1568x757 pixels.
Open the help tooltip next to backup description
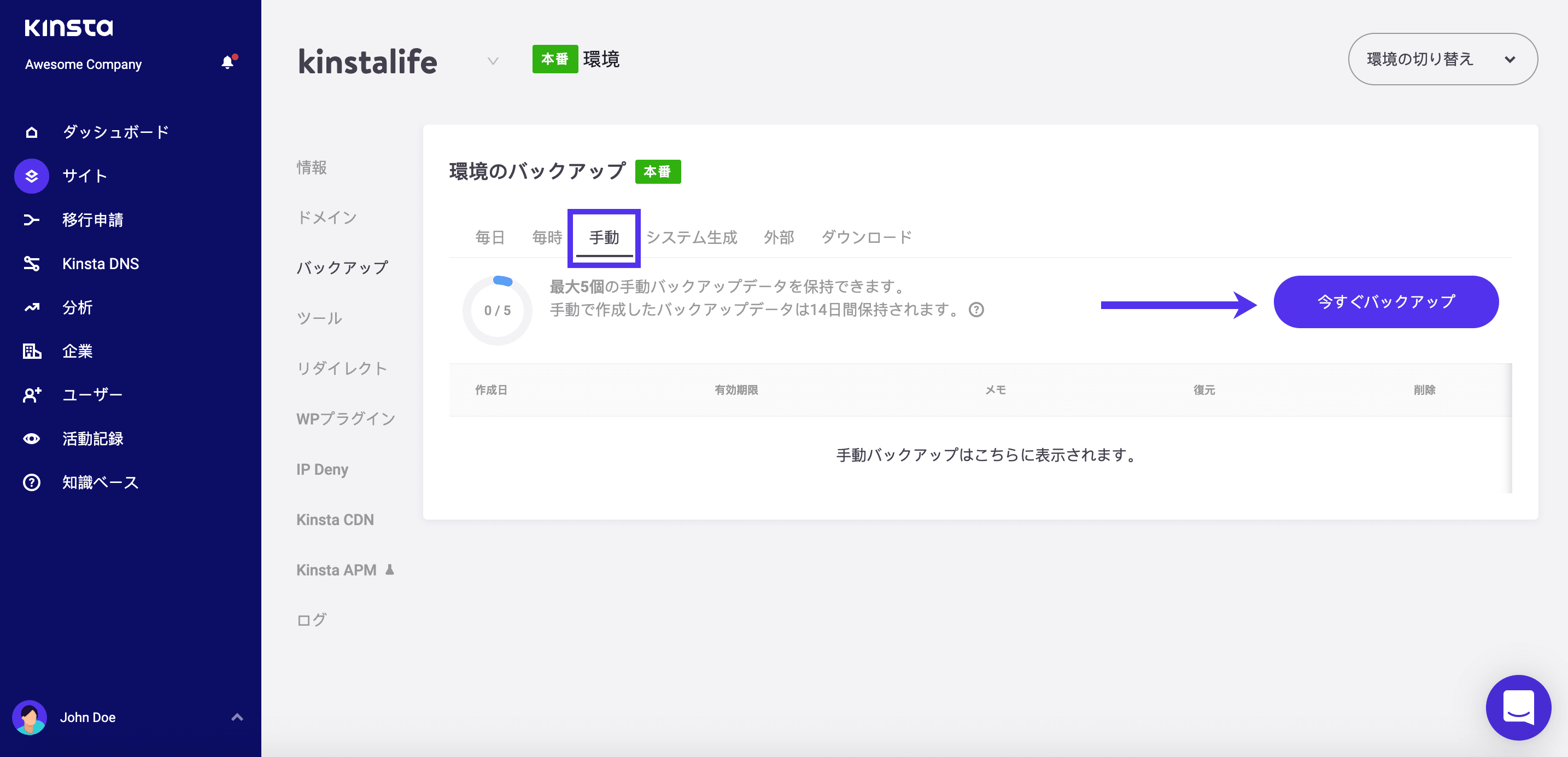point(977,311)
